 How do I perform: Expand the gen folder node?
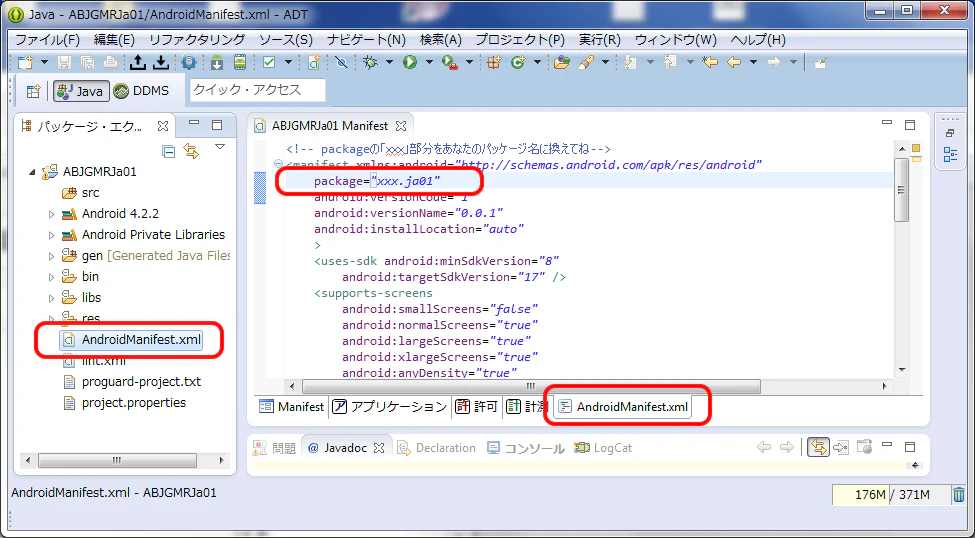pos(52,256)
